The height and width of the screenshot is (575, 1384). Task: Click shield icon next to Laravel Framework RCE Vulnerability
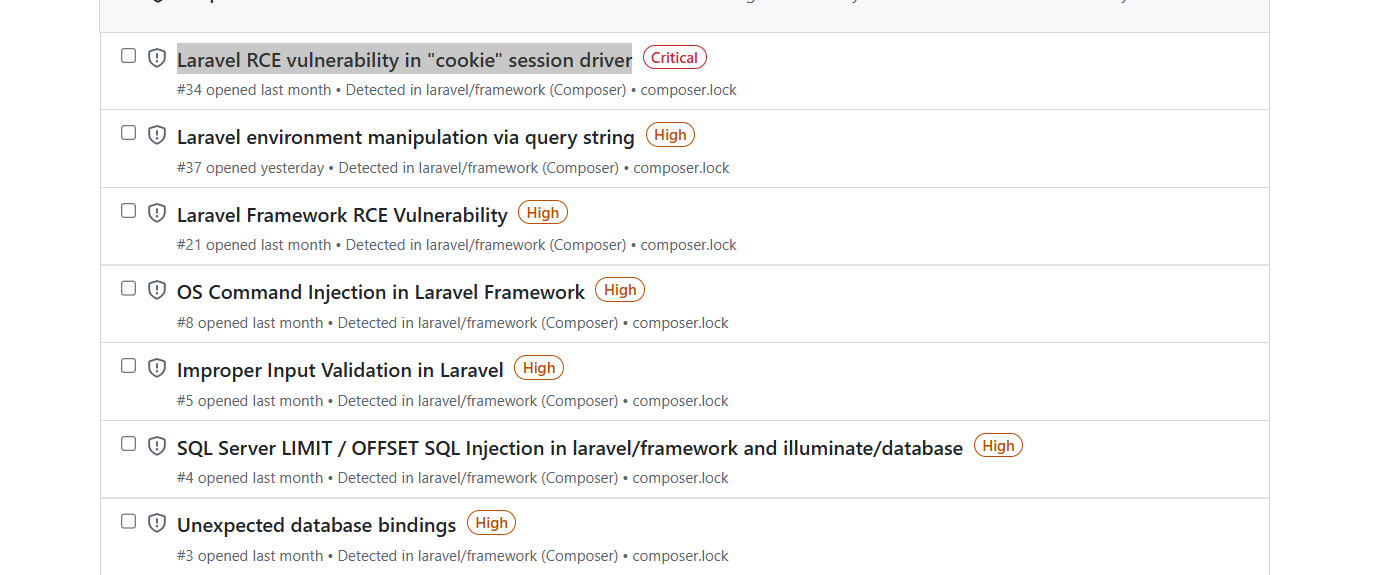157,213
